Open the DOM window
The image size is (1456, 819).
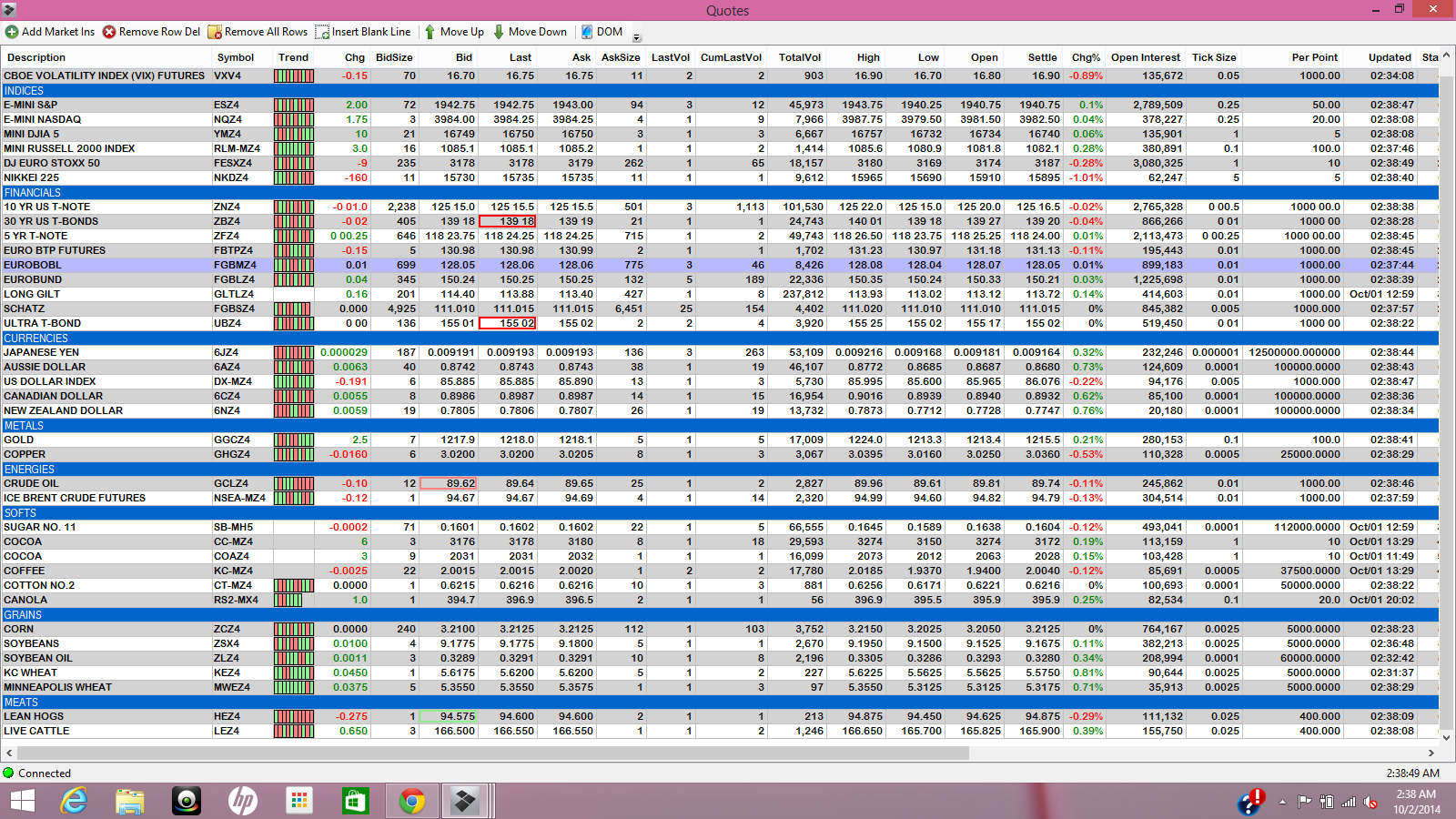(602, 32)
